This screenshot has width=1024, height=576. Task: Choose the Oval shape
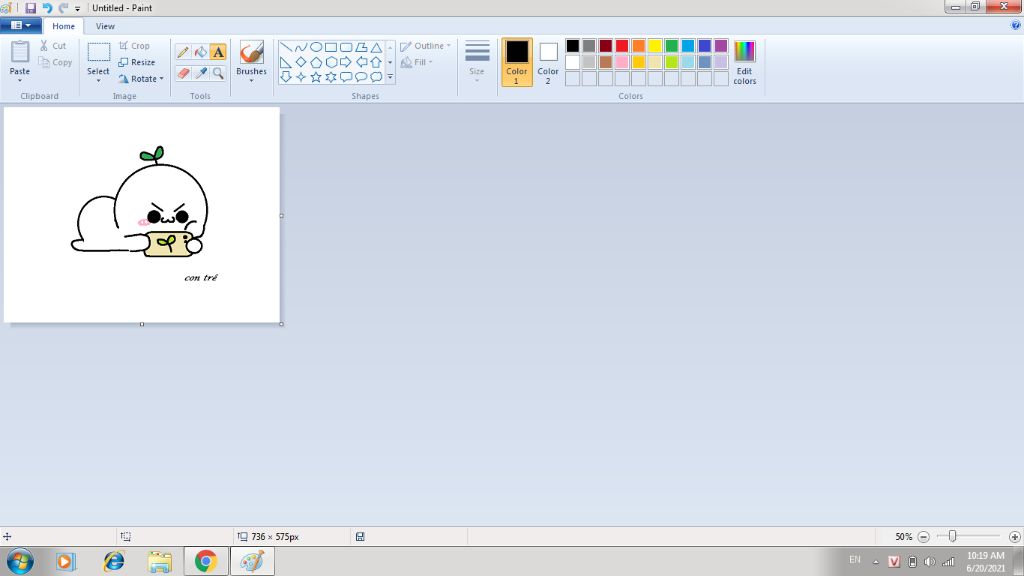click(316, 47)
